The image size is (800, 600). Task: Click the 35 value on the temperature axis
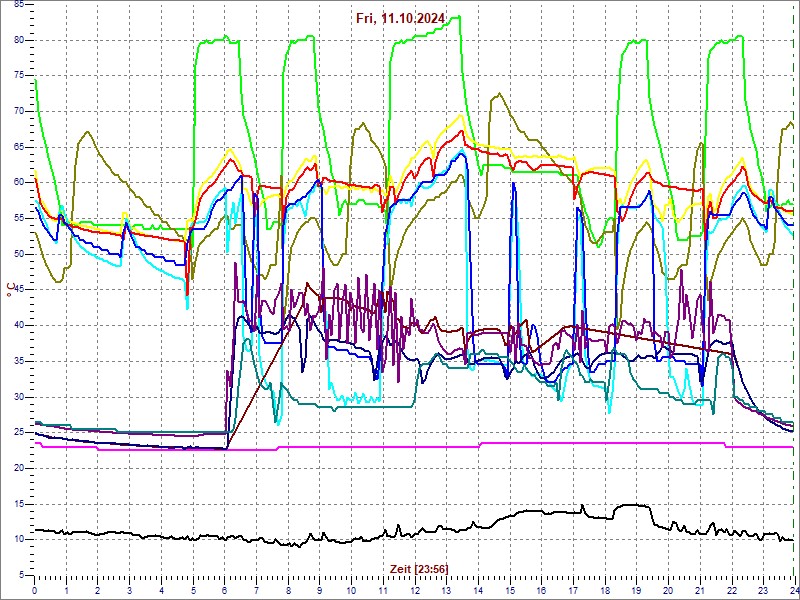(18, 361)
